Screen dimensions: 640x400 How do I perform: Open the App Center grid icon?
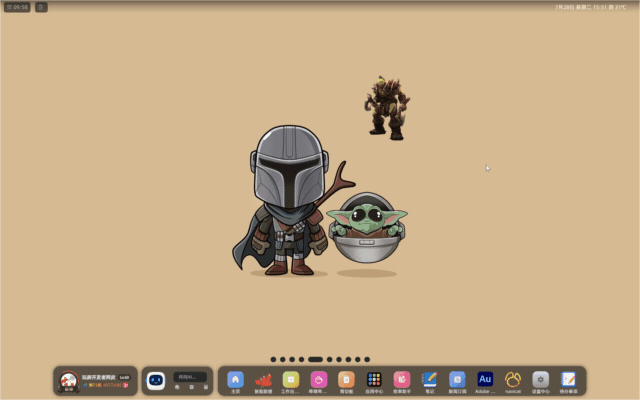(x=374, y=380)
